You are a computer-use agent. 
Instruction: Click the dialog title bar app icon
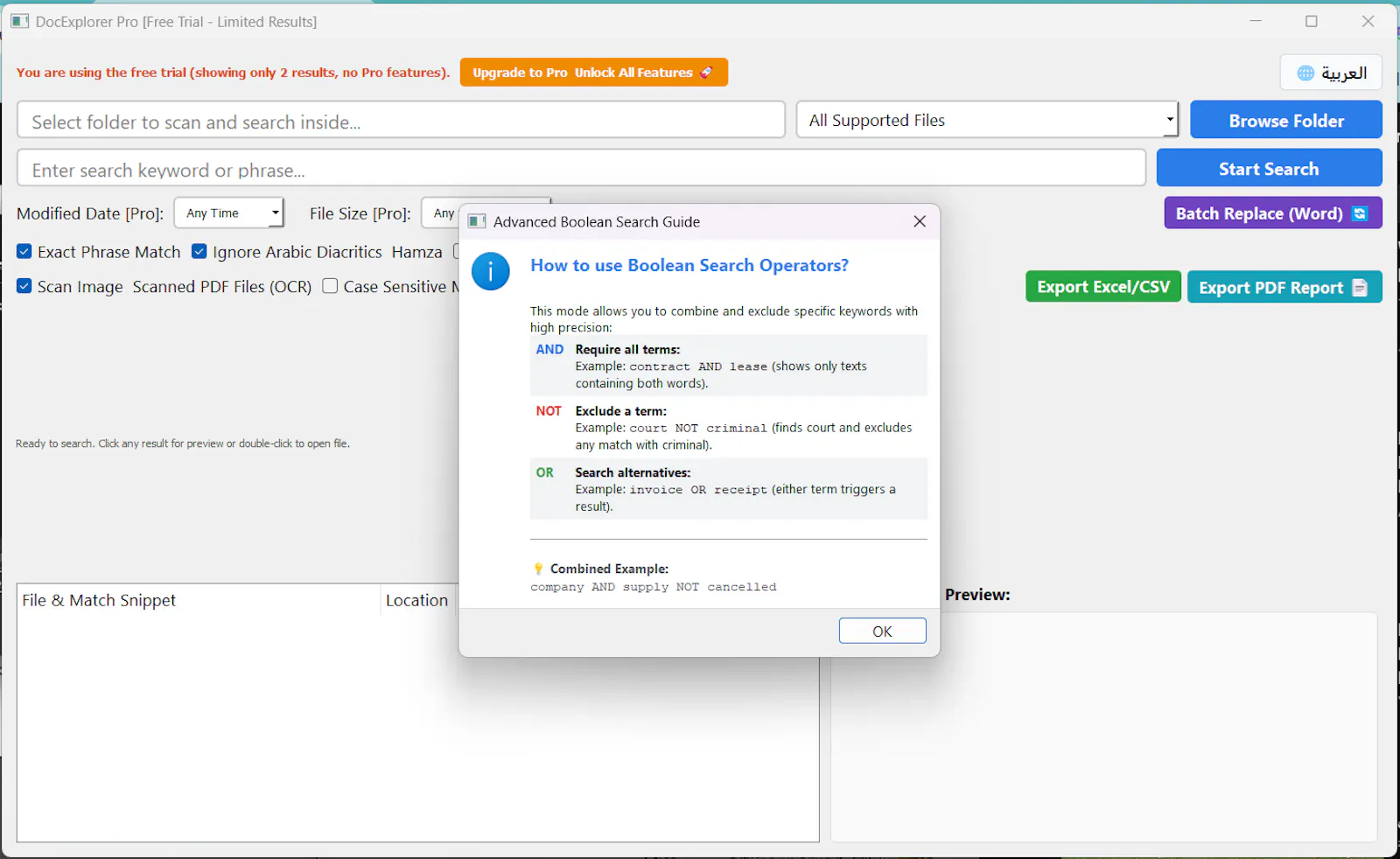[x=477, y=221]
